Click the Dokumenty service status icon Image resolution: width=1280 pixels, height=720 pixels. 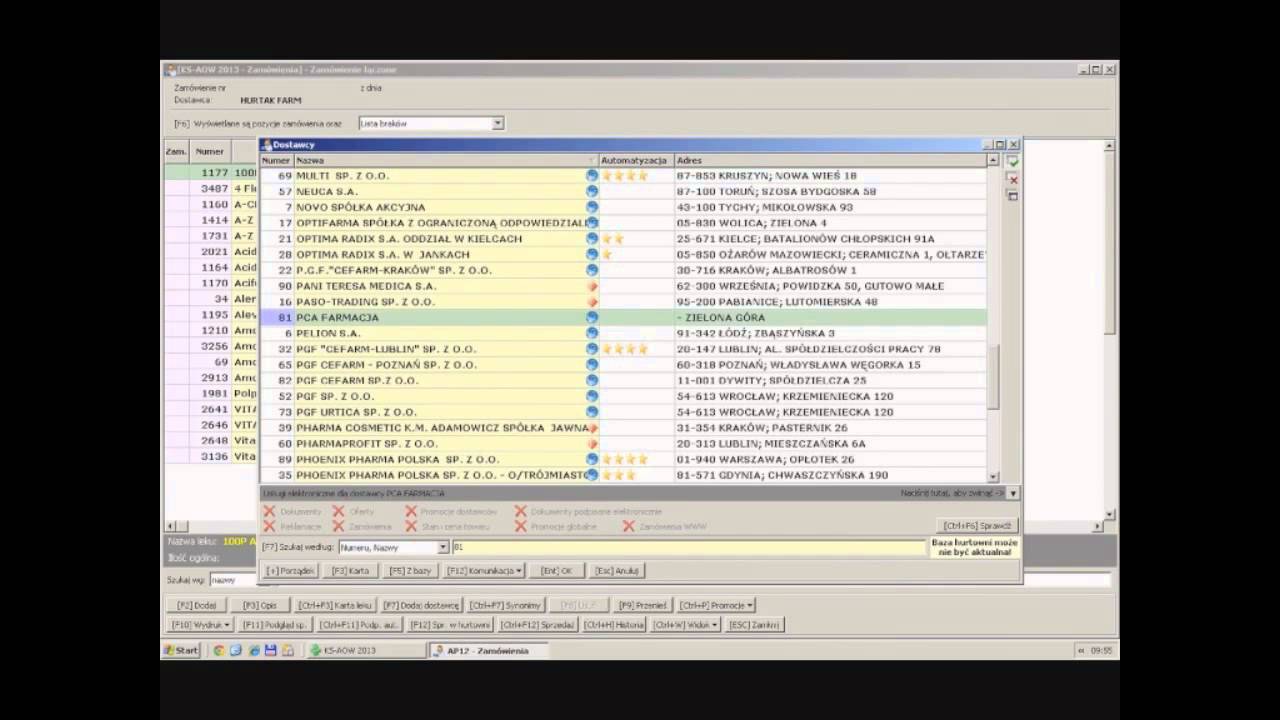click(269, 511)
